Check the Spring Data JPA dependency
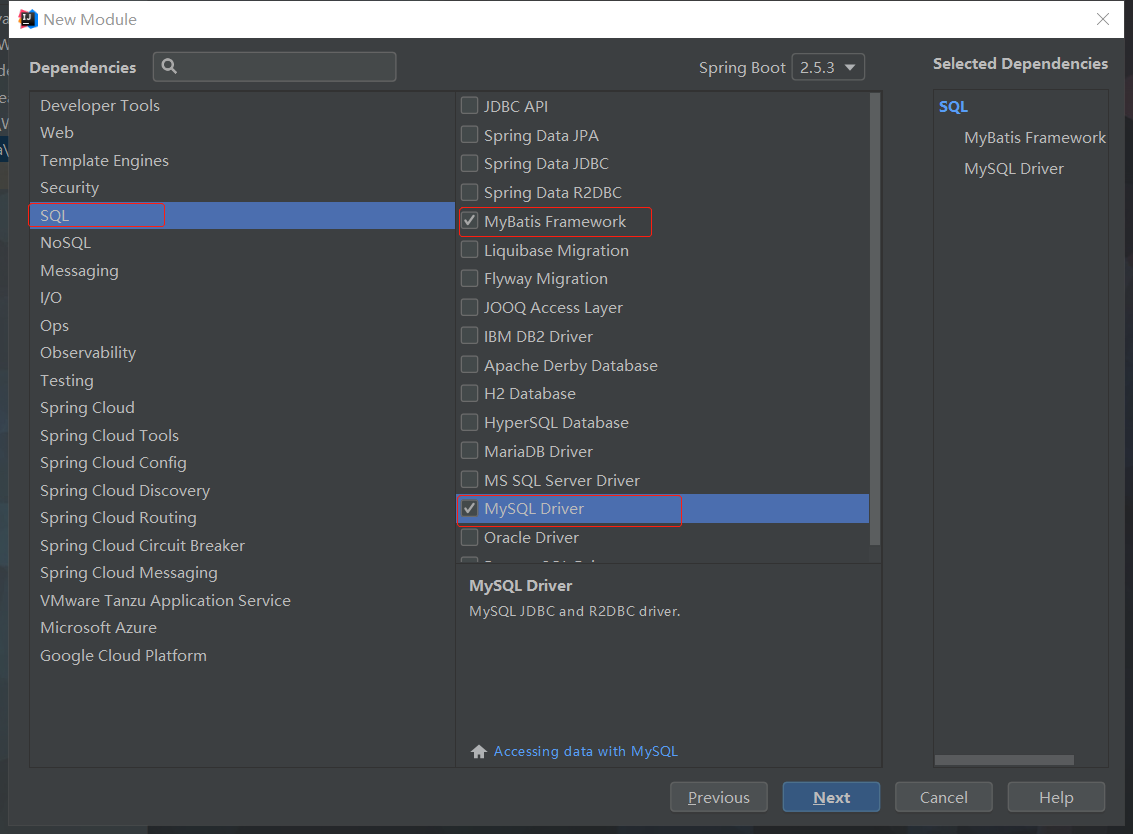 (x=470, y=134)
